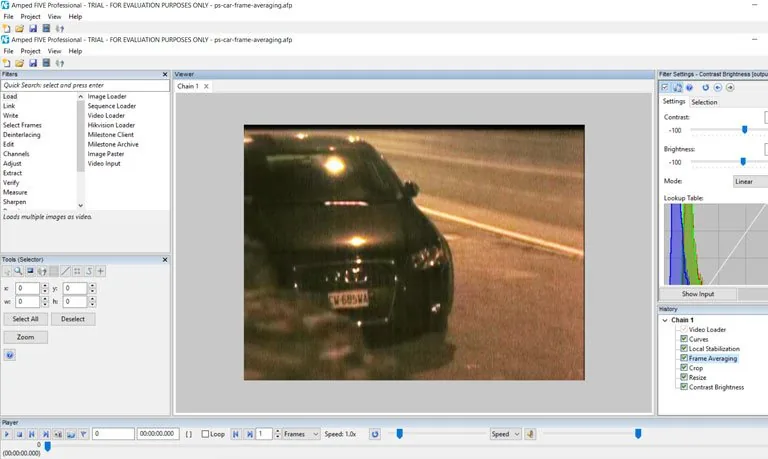768x459 pixels.
Task: Click the Select All button
Action: pyautogui.click(x=25, y=319)
